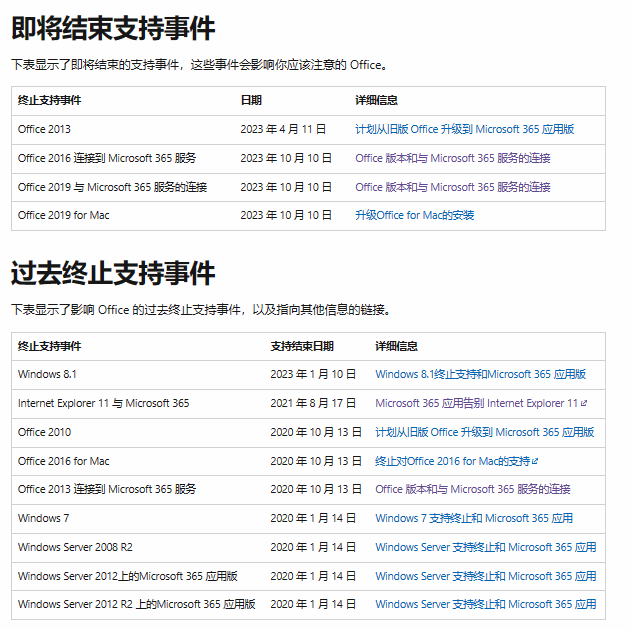The width and height of the screenshot is (631, 629).
Task: Open the details link in the Windows Server 2012 R2 row
Action: coord(485,604)
